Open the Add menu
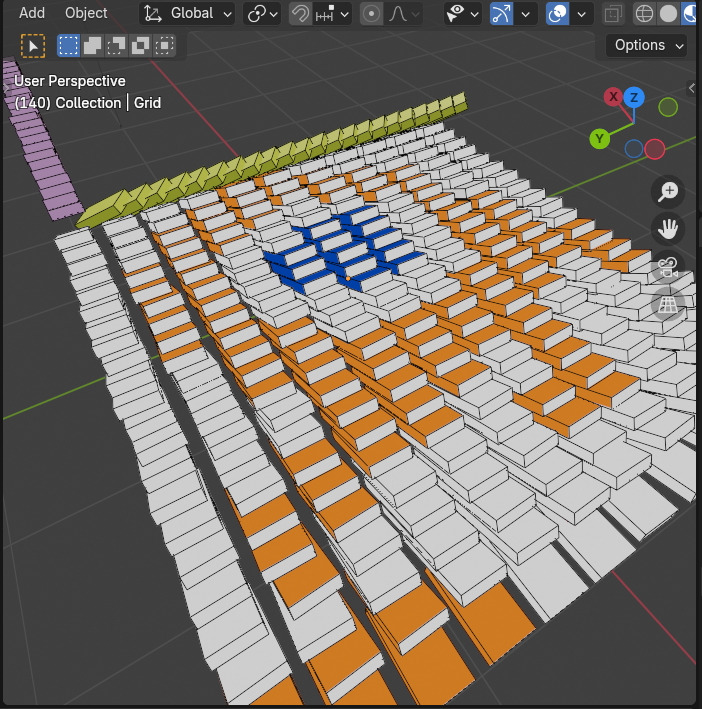 [x=32, y=13]
